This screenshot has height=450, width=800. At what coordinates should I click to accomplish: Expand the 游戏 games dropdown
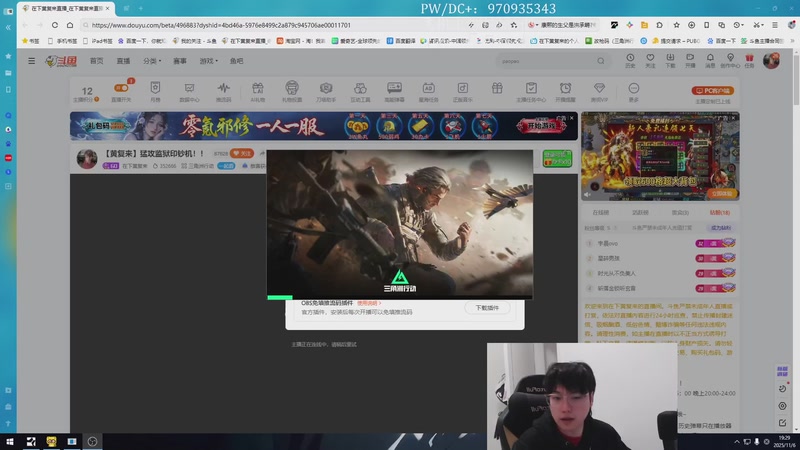208,61
